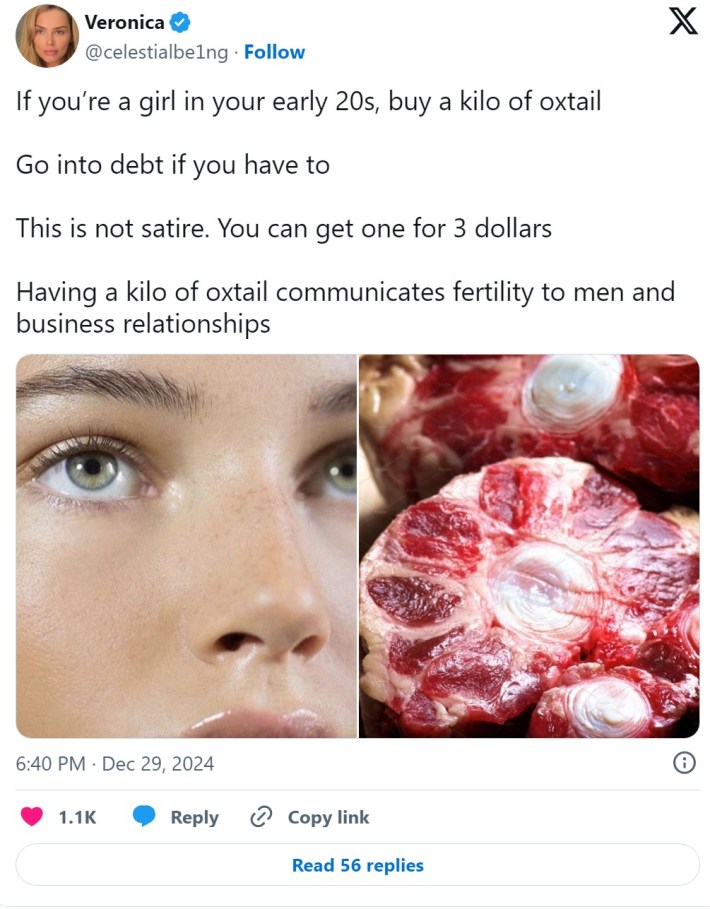Click the Reply label
This screenshot has width=710, height=909.
tap(195, 817)
